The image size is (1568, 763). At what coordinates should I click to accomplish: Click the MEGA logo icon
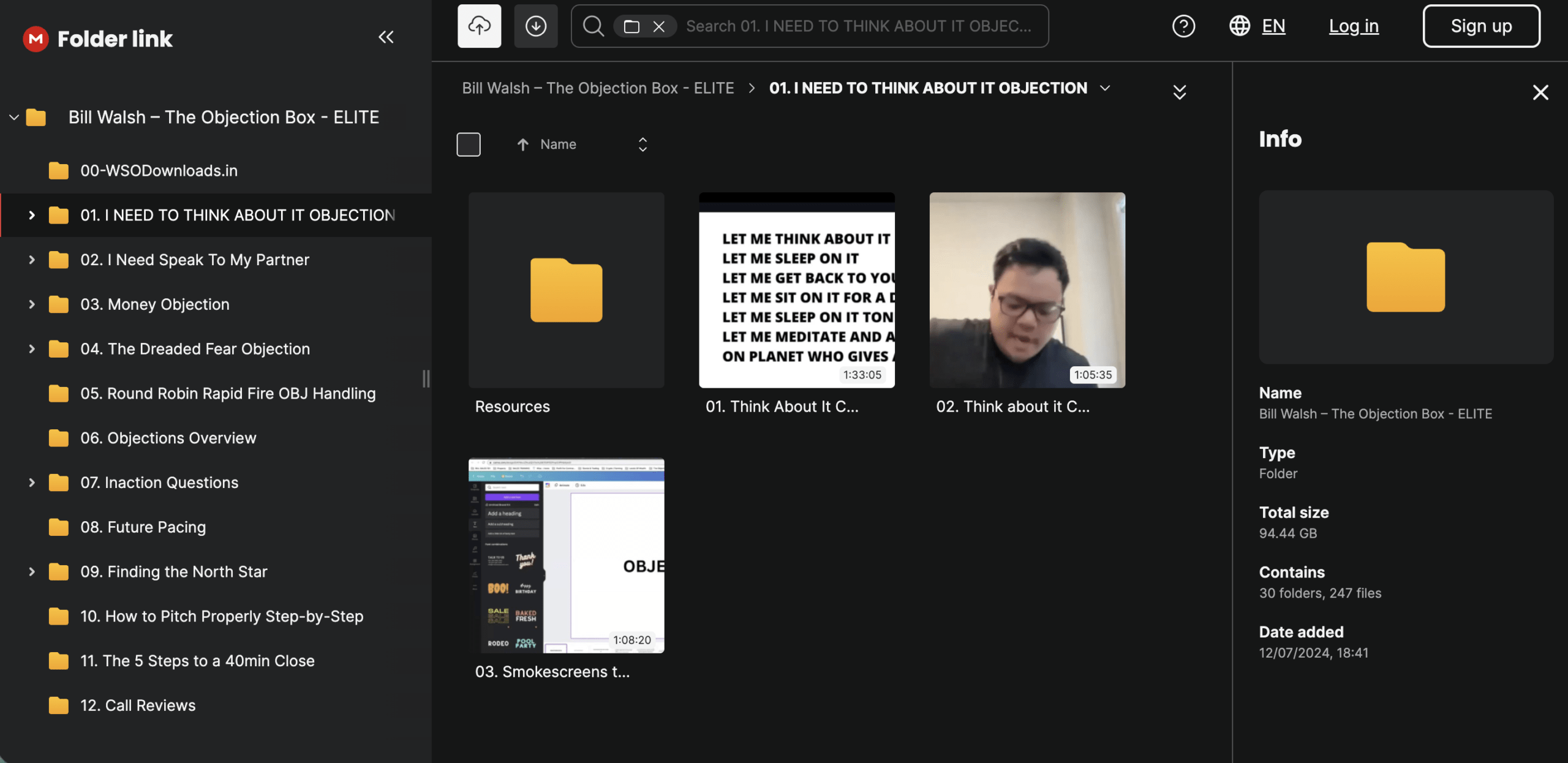36,39
